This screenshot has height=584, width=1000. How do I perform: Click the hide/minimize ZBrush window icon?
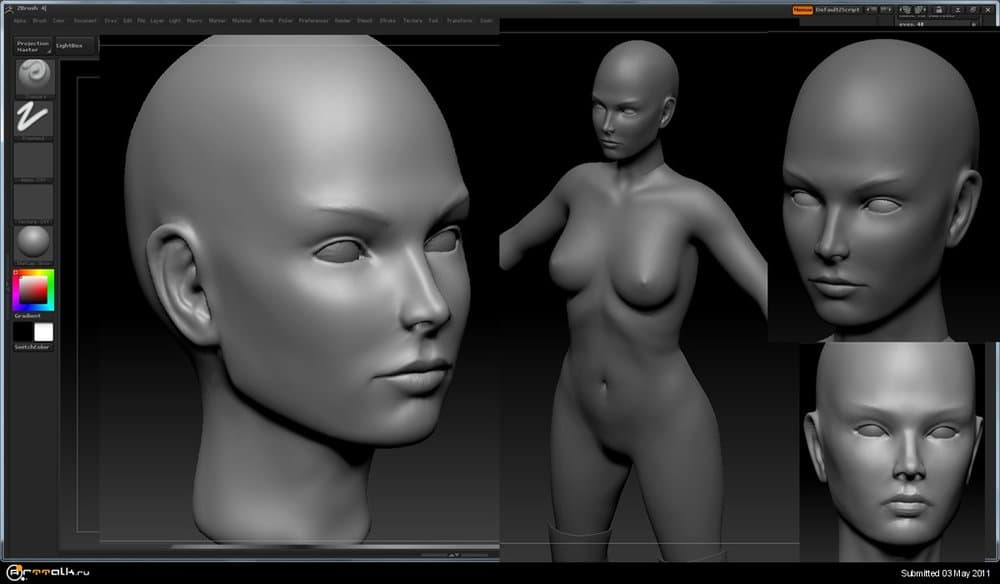tap(957, 10)
